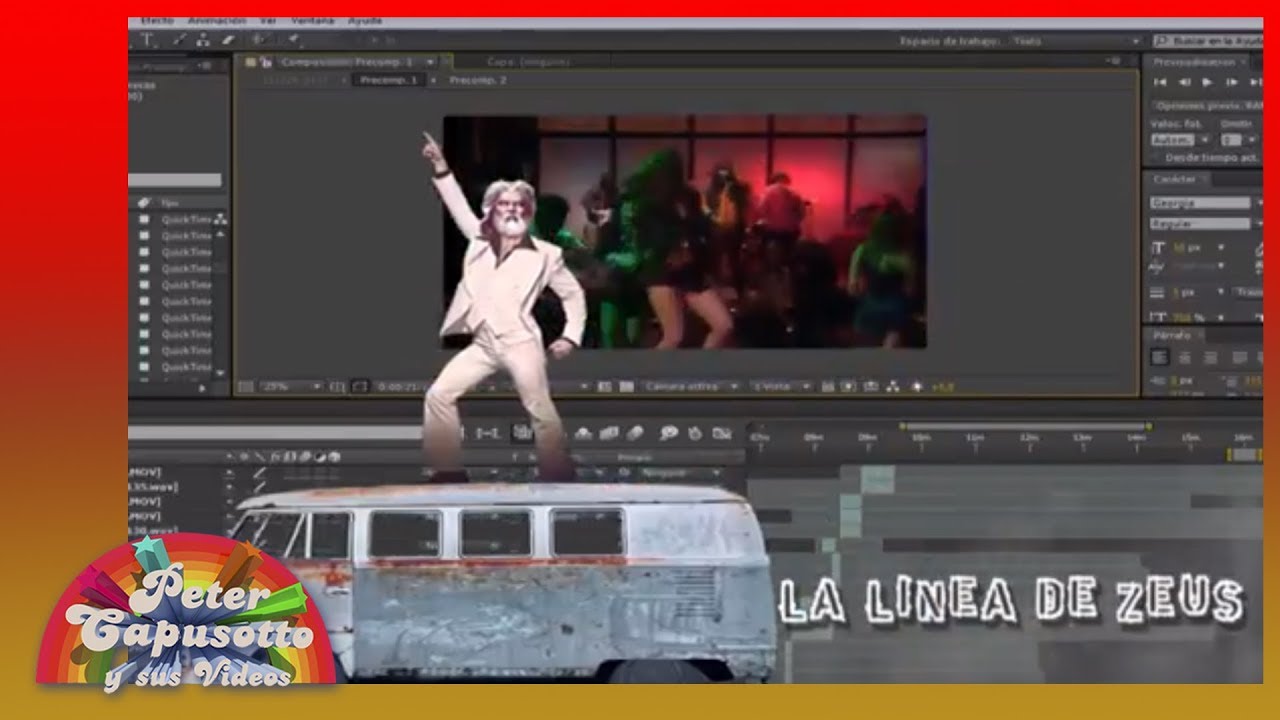Open the font size dropdown arrow
This screenshot has height=720, width=1280.
coord(1221,247)
